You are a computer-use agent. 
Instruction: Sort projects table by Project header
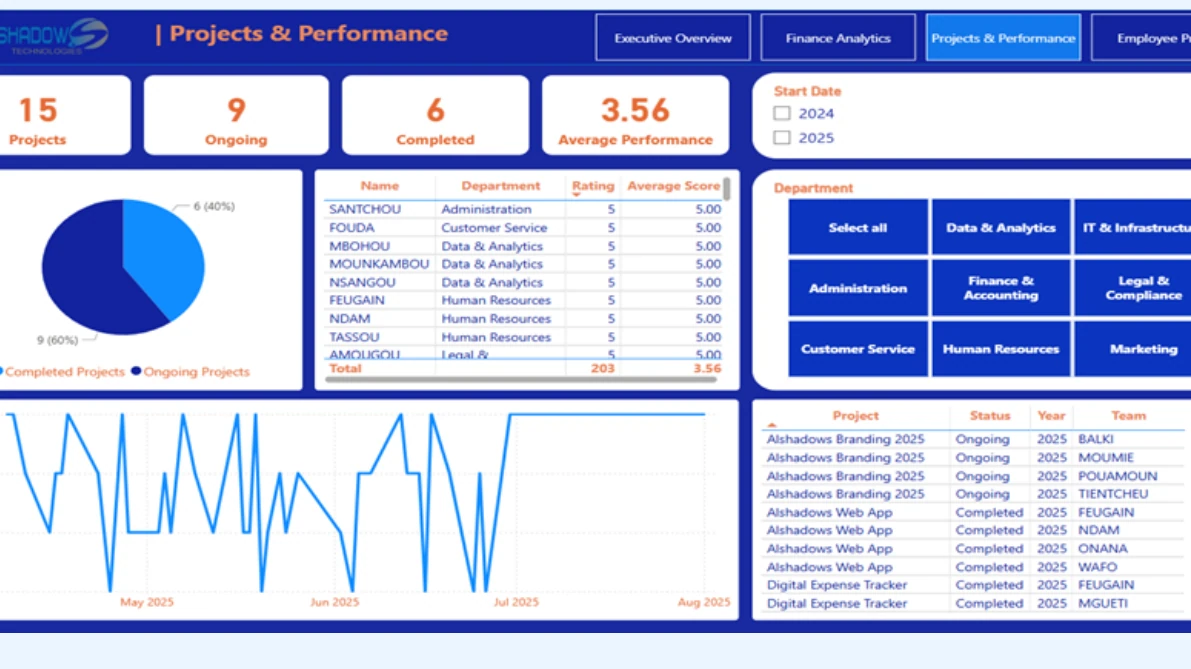pos(855,416)
